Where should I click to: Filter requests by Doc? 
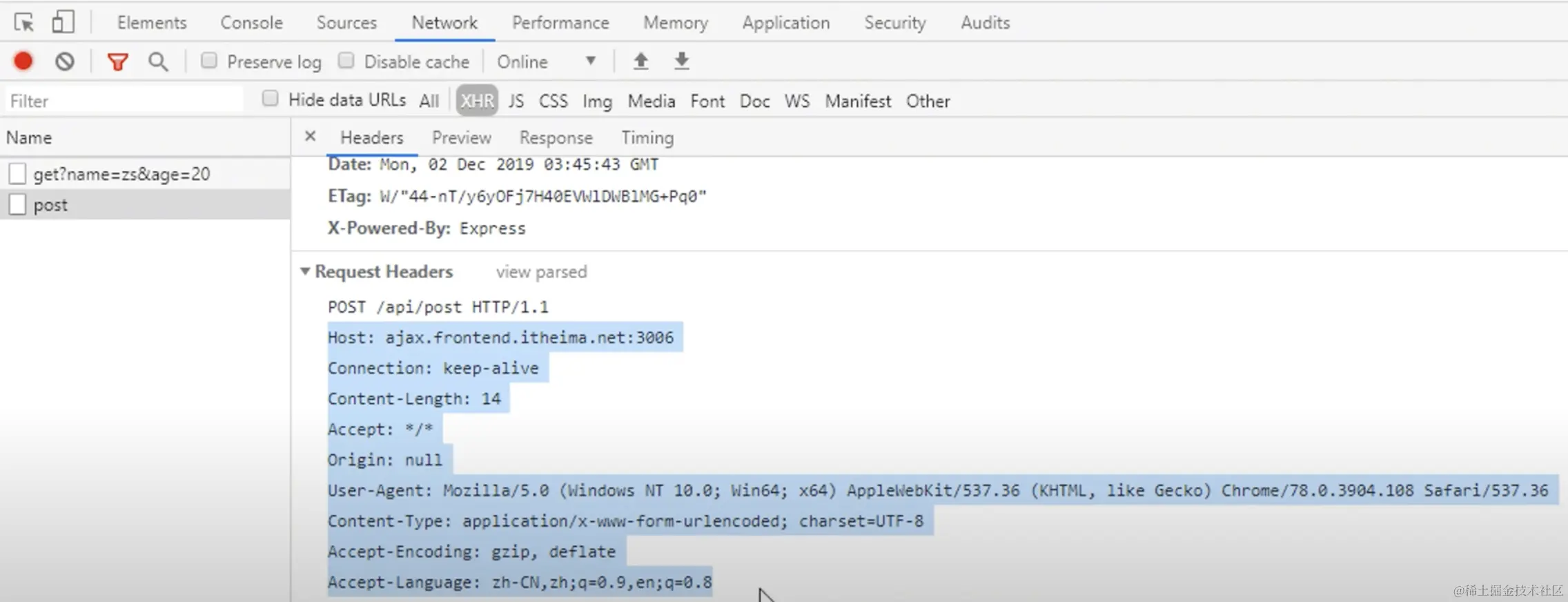pyautogui.click(x=754, y=101)
